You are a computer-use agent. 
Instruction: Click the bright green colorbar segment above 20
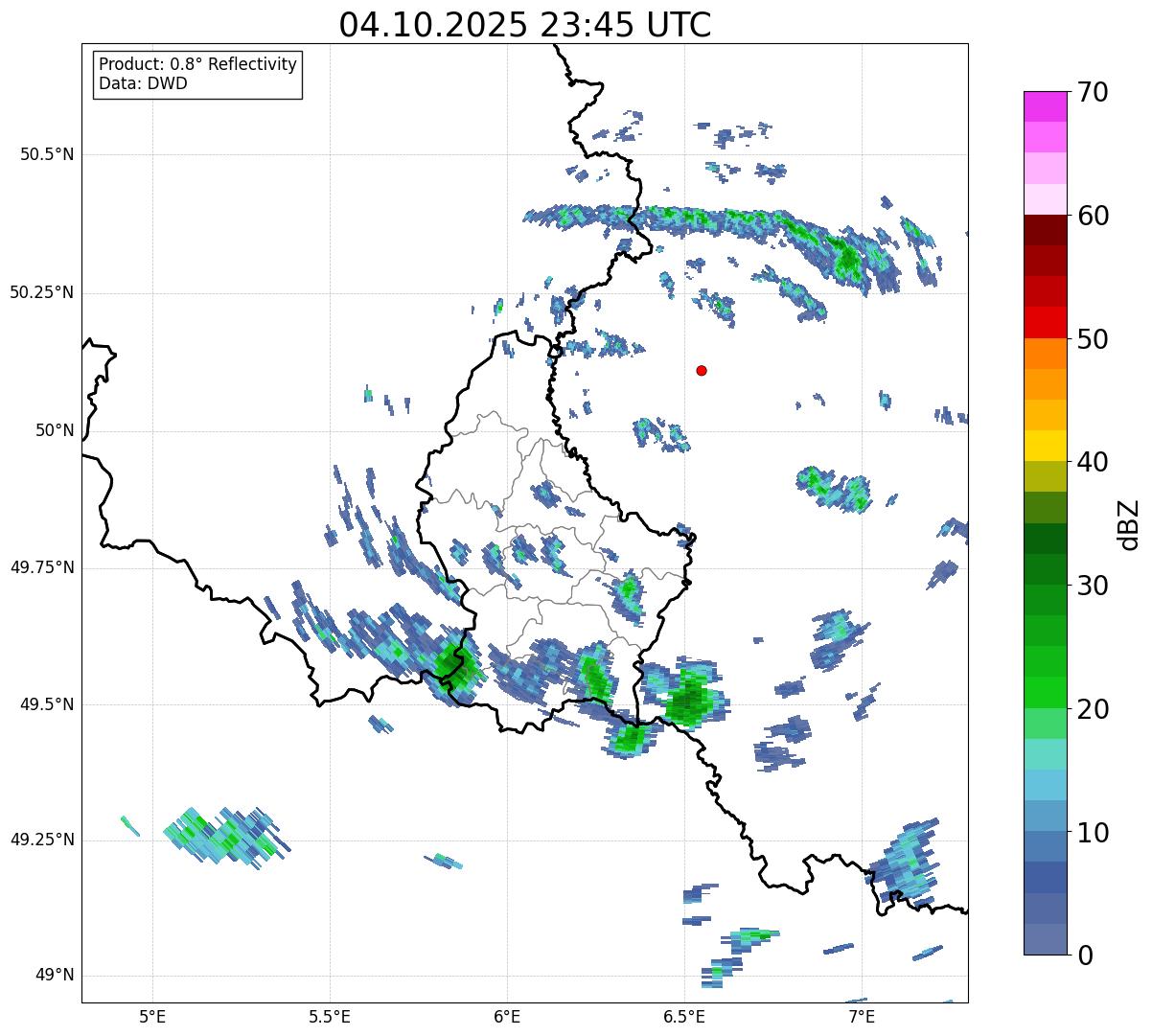tap(1045, 693)
